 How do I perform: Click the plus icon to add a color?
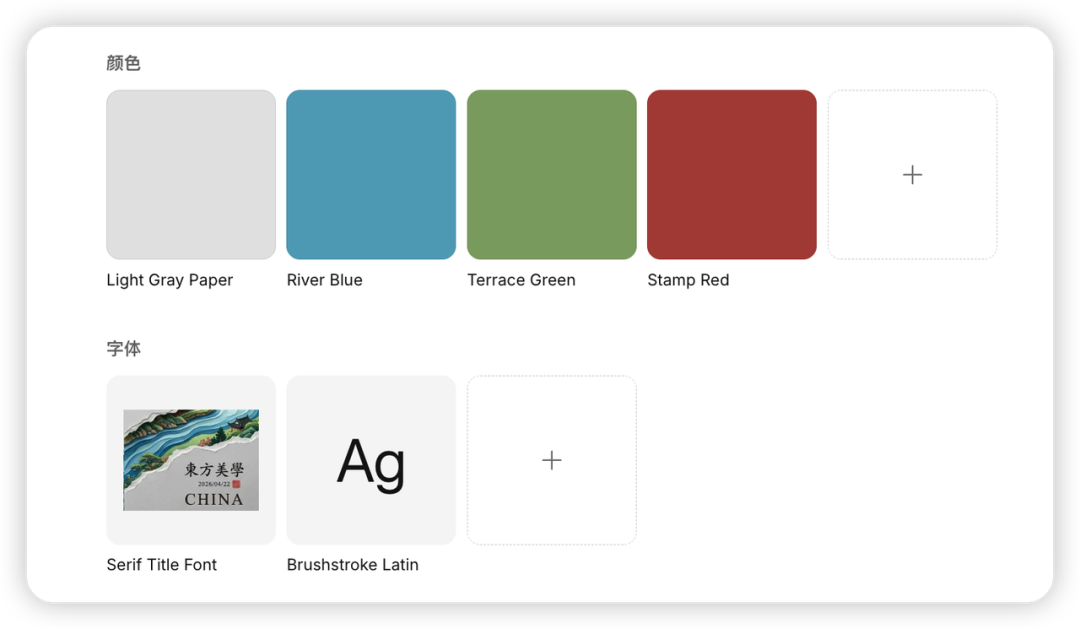click(912, 175)
